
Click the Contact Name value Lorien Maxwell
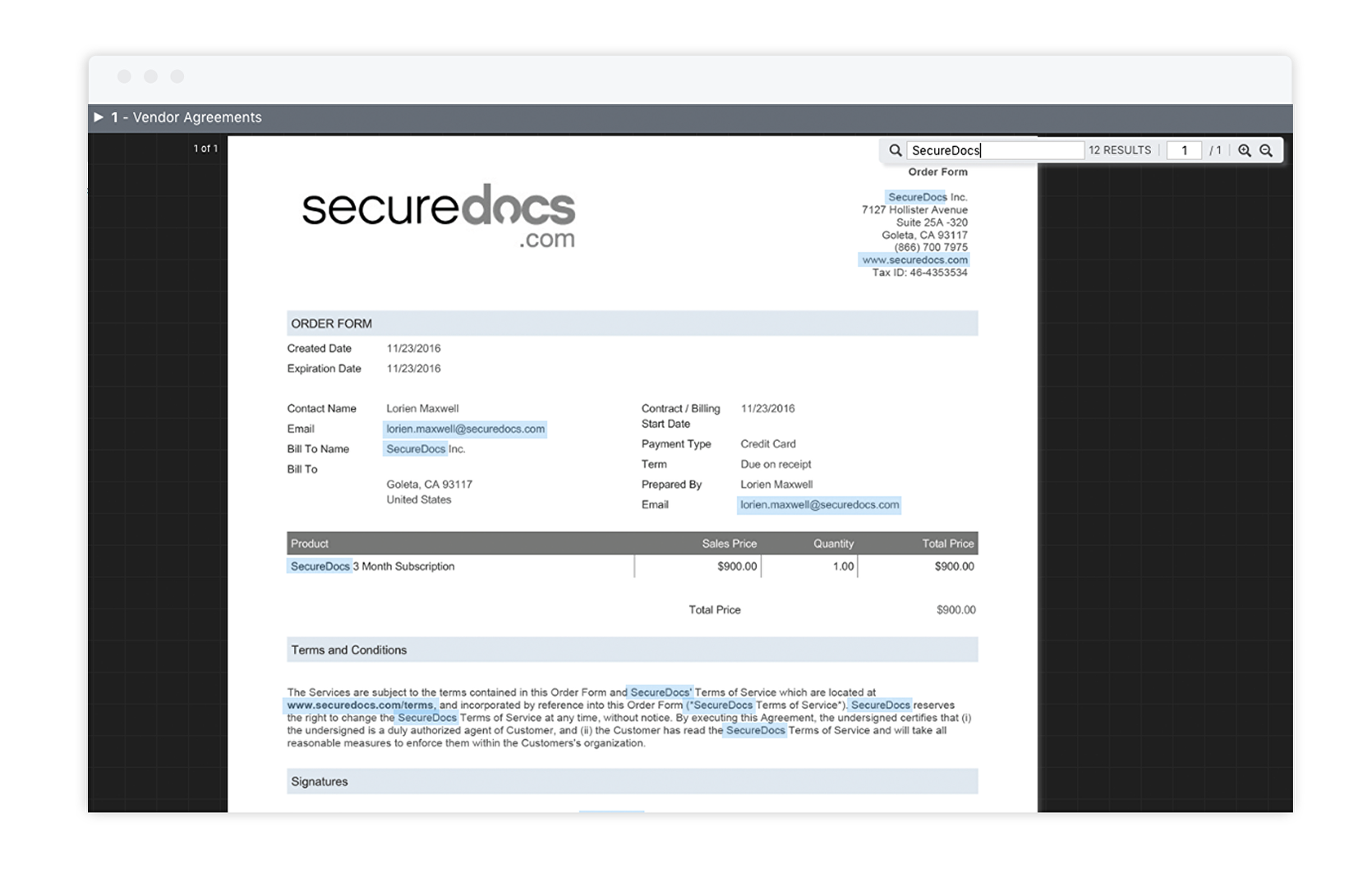pos(422,408)
